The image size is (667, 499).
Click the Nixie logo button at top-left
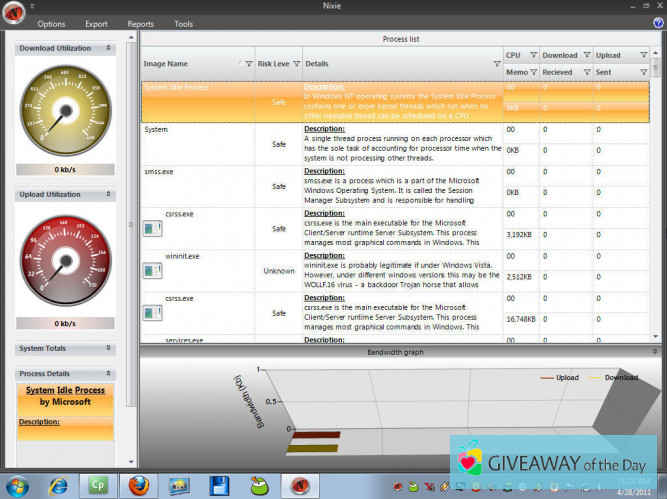tap(14, 14)
